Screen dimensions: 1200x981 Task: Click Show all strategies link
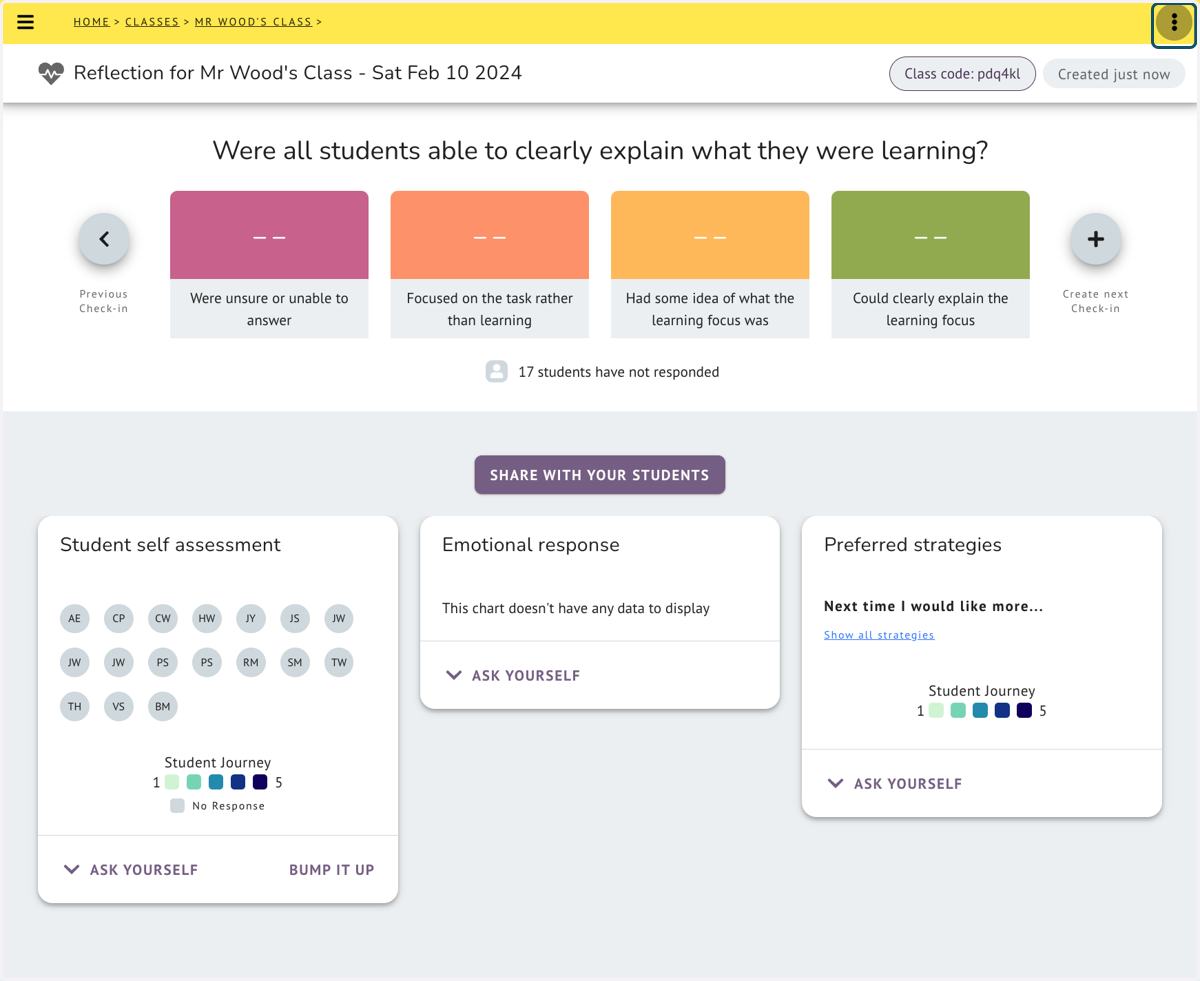pyautogui.click(x=879, y=635)
